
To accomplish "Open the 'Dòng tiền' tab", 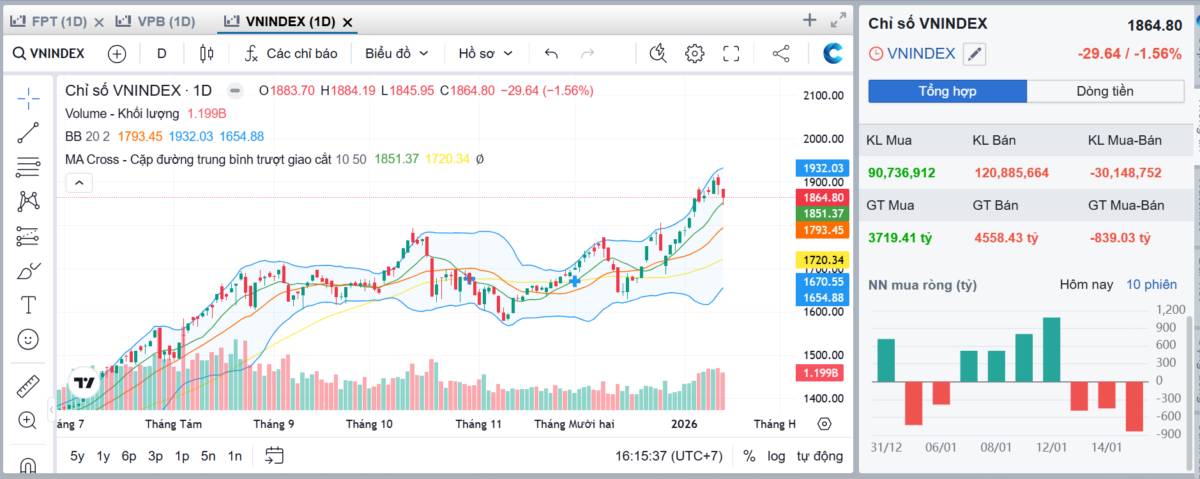I will [x=1105, y=91].
